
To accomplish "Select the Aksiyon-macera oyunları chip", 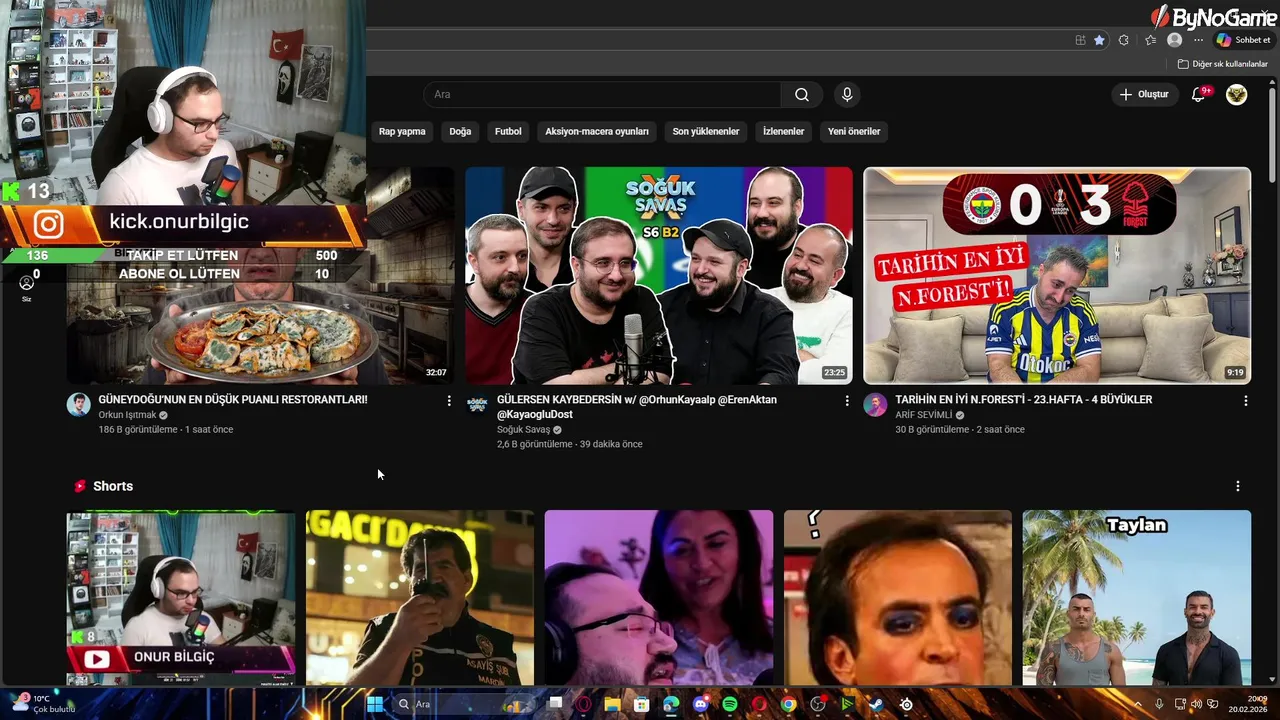I will tap(597, 131).
